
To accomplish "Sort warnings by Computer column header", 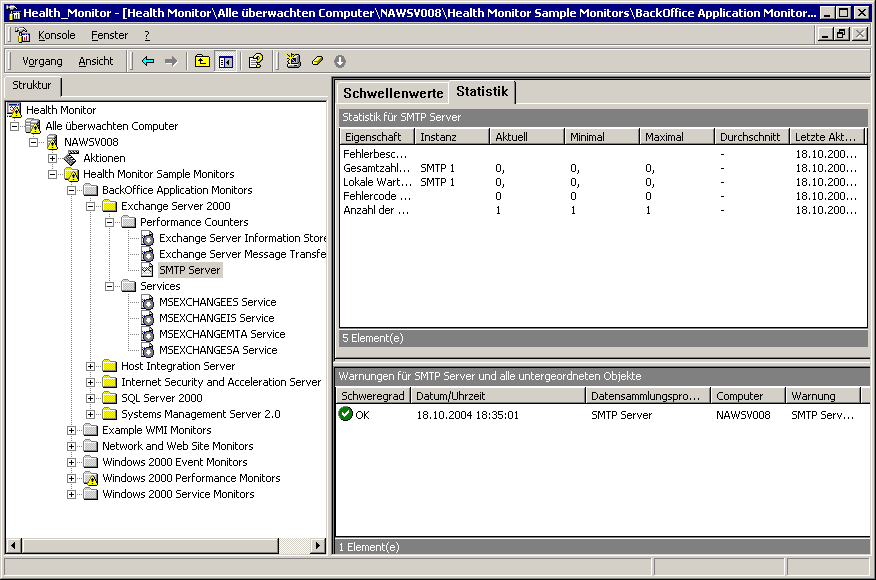I will (x=748, y=396).
